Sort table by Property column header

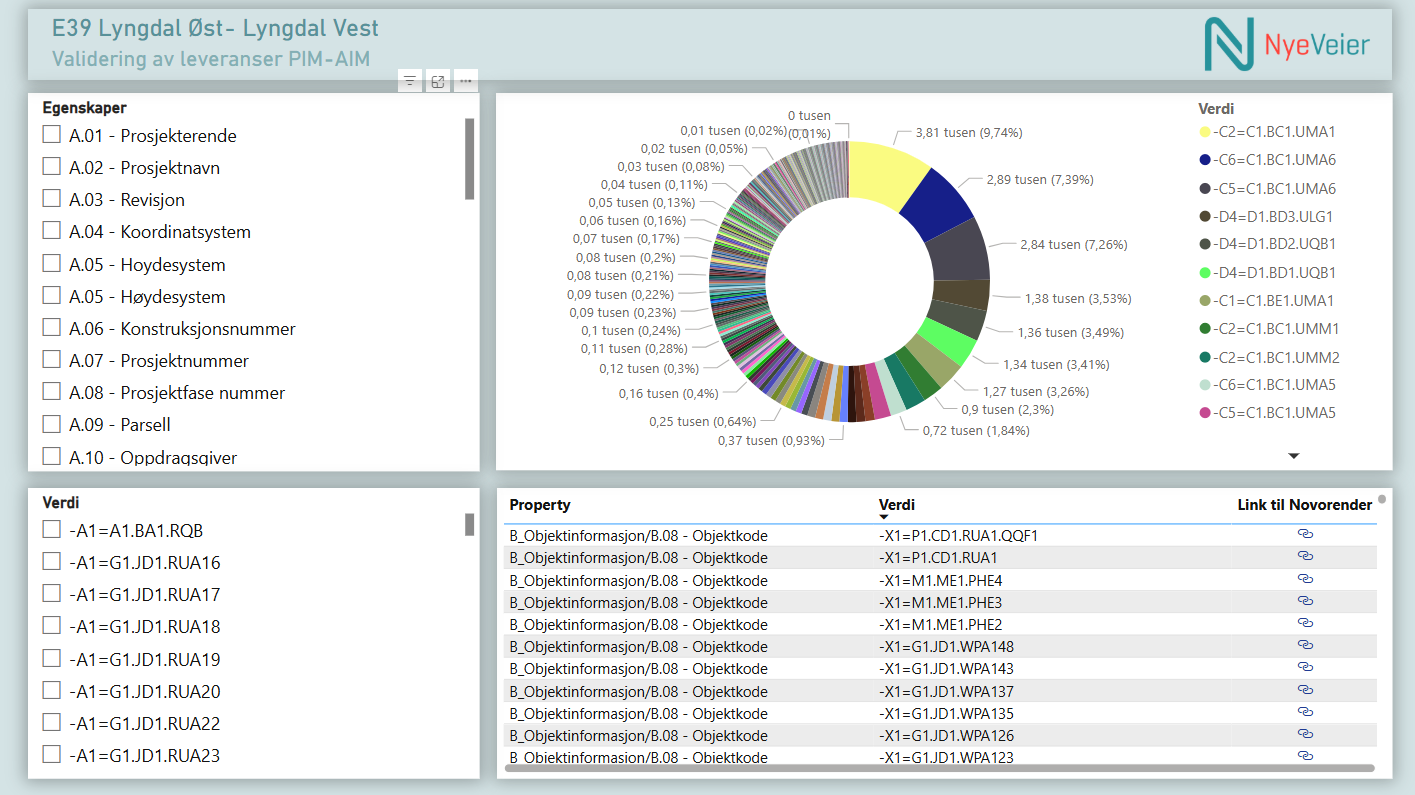[x=540, y=505]
